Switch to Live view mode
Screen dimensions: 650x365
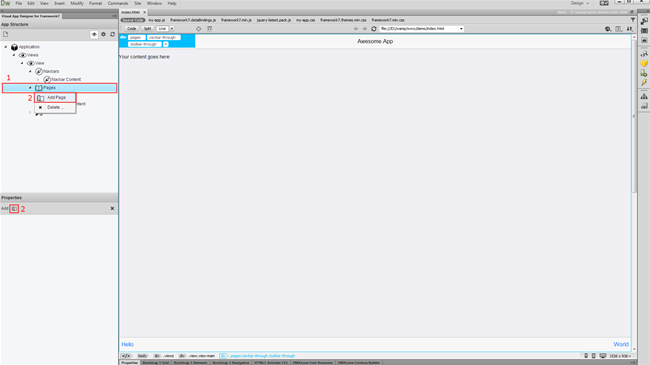[x=162, y=29]
